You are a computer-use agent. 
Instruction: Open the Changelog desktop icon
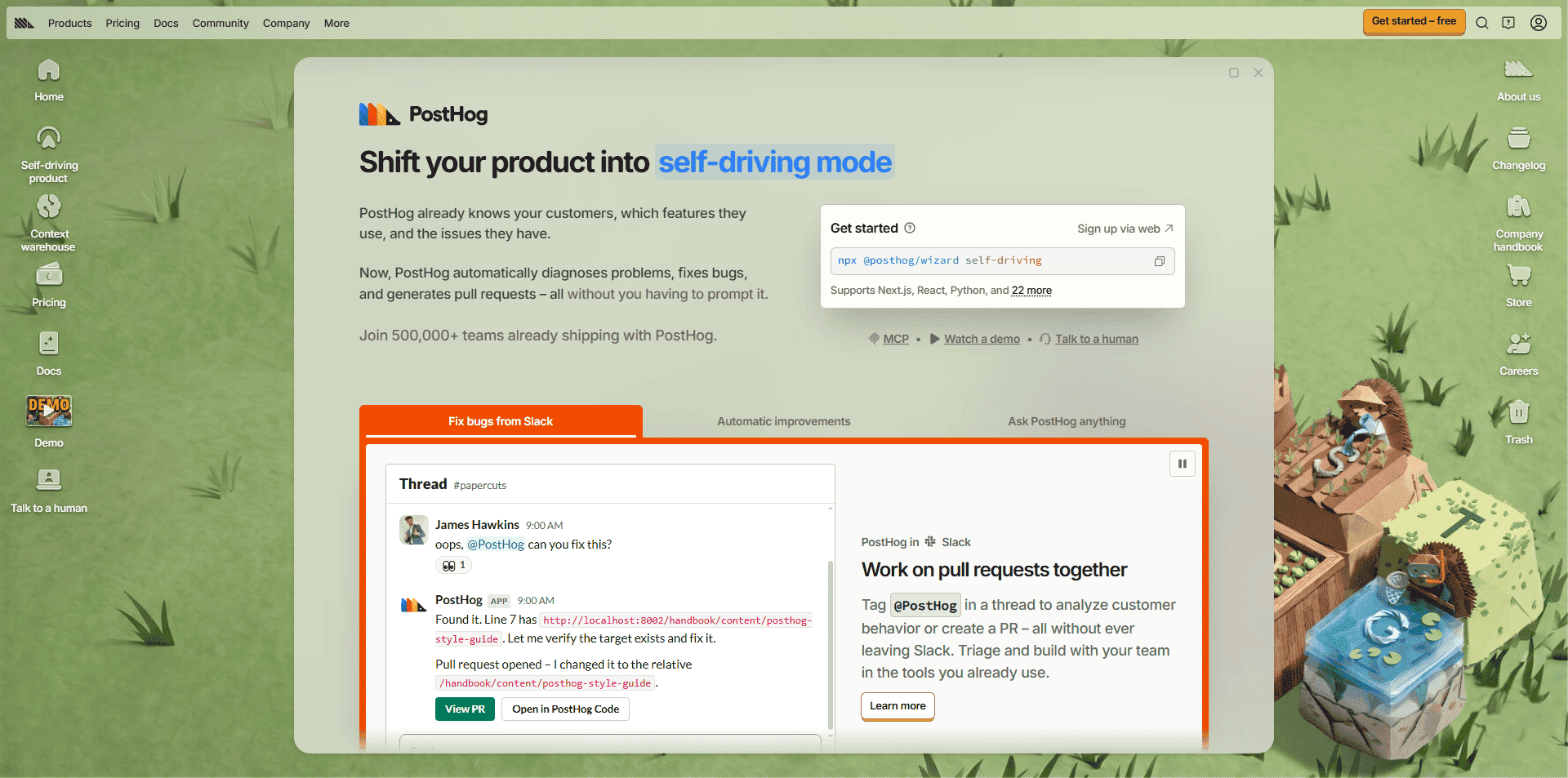(x=1518, y=149)
